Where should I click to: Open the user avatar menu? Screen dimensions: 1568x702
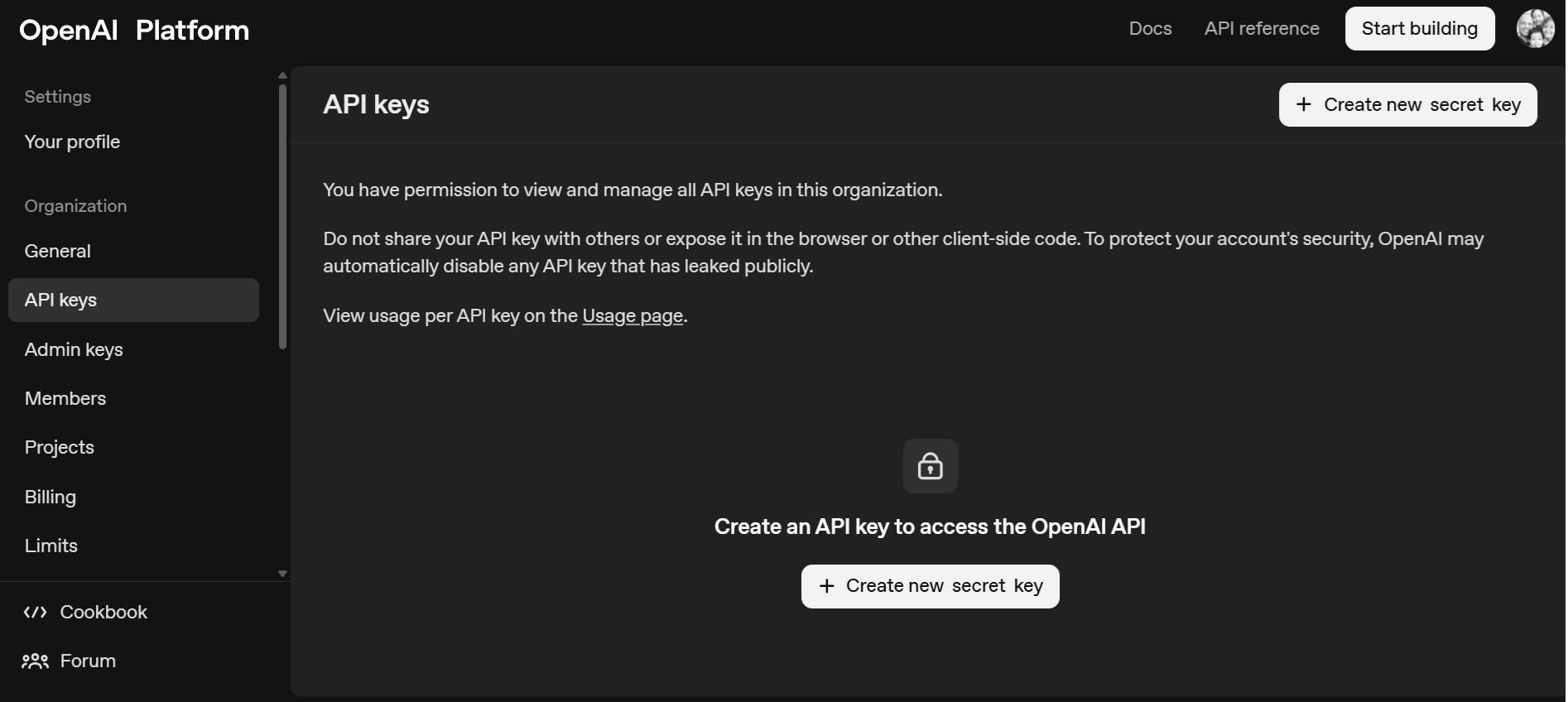(x=1535, y=29)
